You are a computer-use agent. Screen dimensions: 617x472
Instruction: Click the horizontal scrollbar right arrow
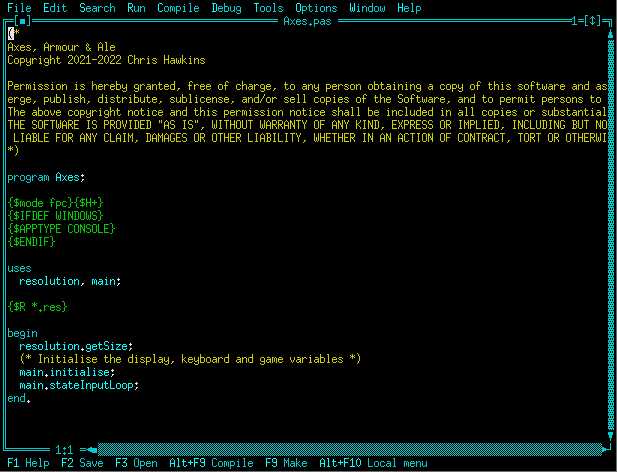pyautogui.click(x=604, y=449)
